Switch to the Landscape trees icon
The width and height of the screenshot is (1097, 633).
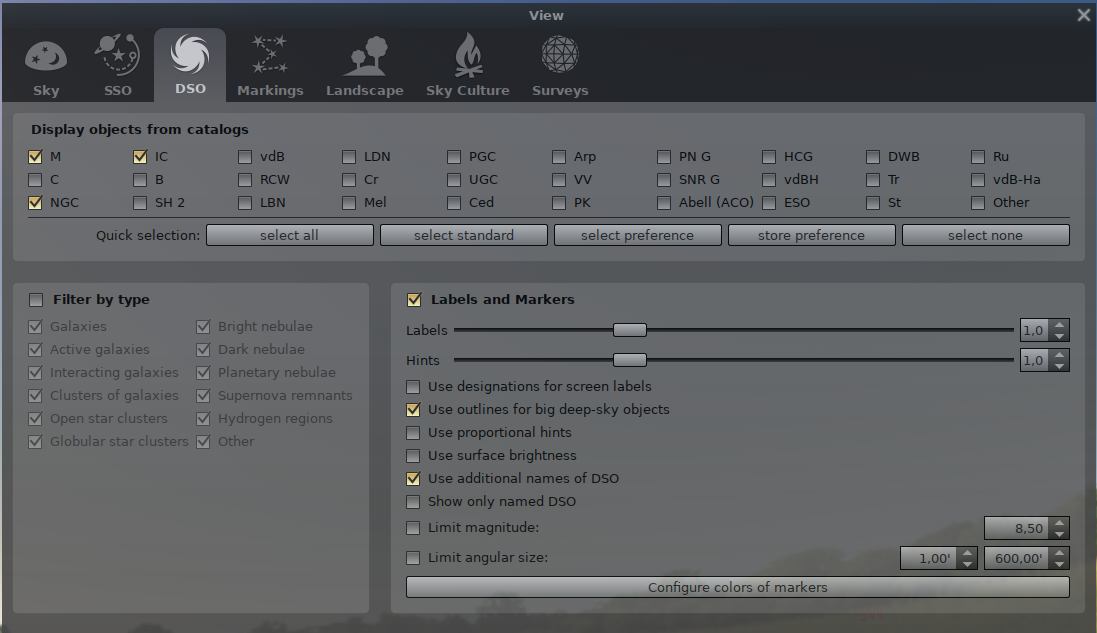pyautogui.click(x=364, y=56)
